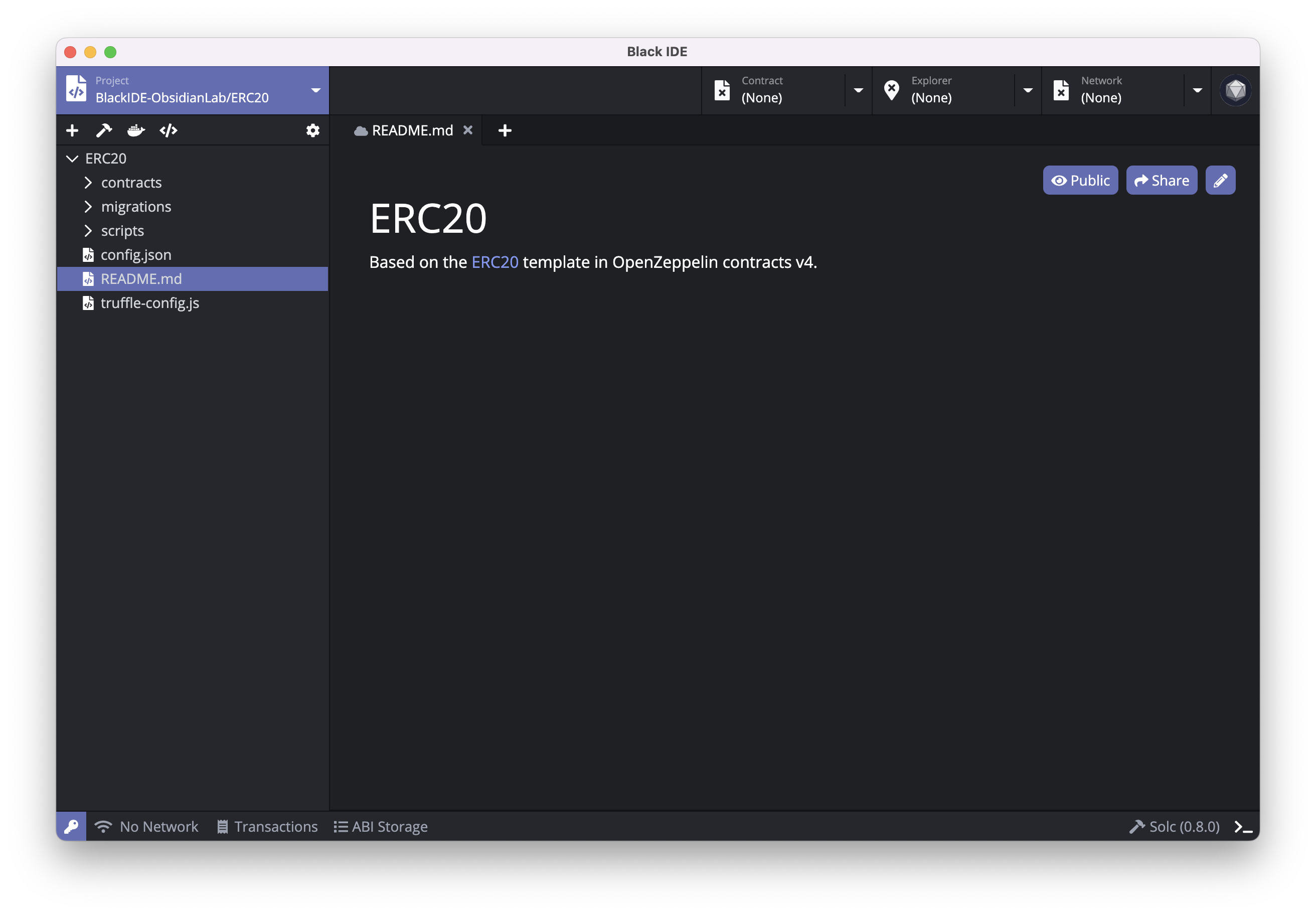This screenshot has height=915, width=1316.
Task: Click the Share button
Action: (x=1161, y=181)
